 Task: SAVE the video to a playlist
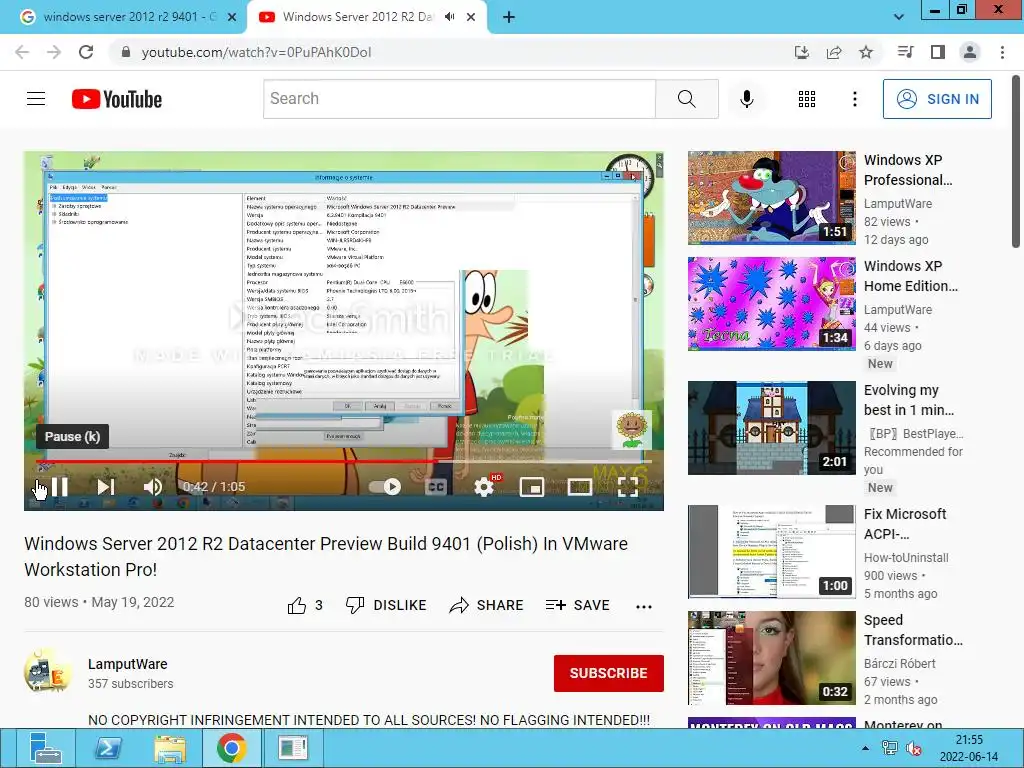pos(577,605)
